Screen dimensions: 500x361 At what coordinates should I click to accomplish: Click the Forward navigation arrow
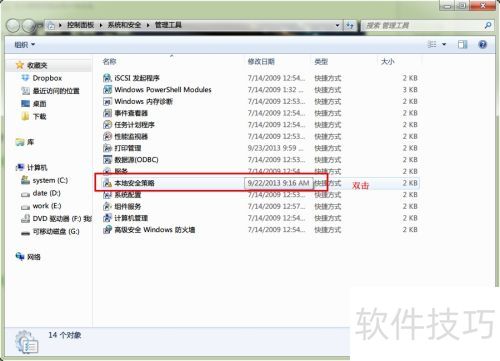click(28, 26)
